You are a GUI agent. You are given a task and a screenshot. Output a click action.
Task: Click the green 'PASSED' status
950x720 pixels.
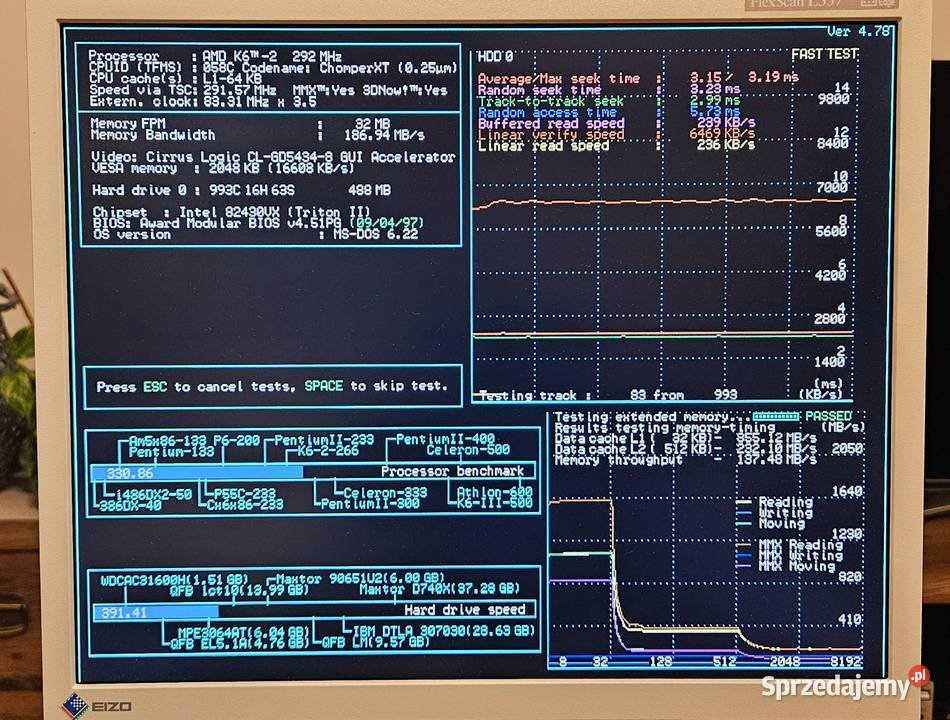pos(829,417)
